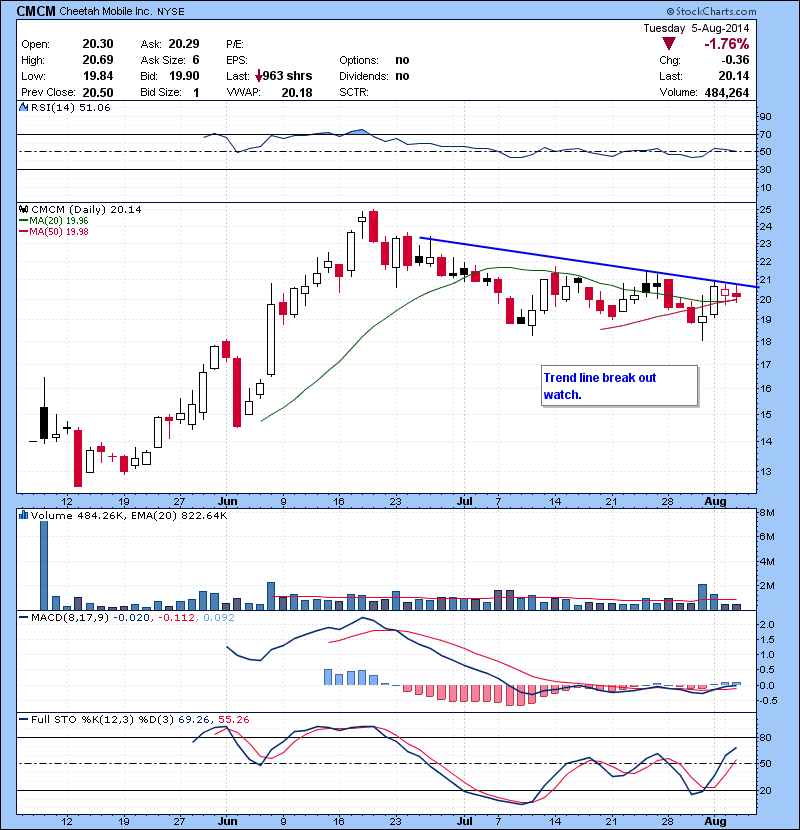This screenshot has width=800, height=830.
Task: Click the High value 20.69
Action: (98, 60)
